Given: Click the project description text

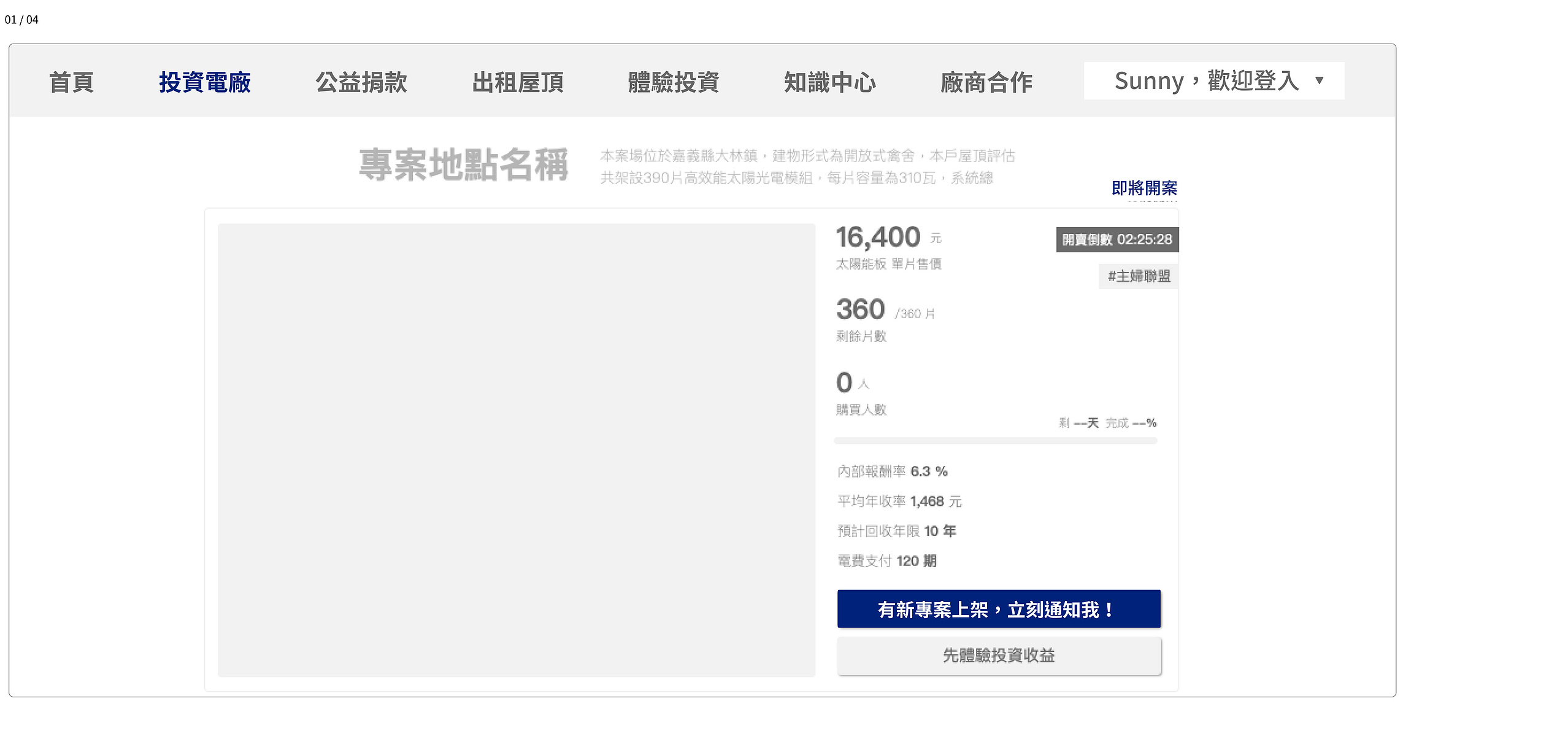Looking at the screenshot, I should click(807, 166).
